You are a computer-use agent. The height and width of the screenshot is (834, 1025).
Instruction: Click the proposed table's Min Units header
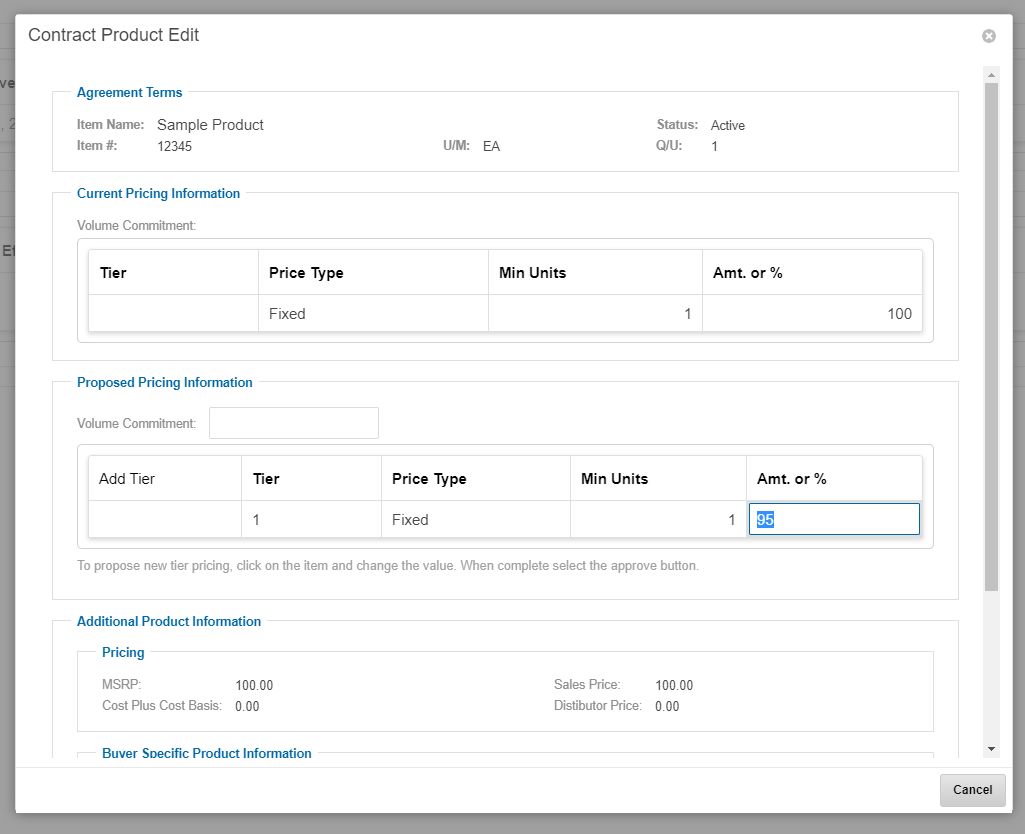tap(657, 479)
